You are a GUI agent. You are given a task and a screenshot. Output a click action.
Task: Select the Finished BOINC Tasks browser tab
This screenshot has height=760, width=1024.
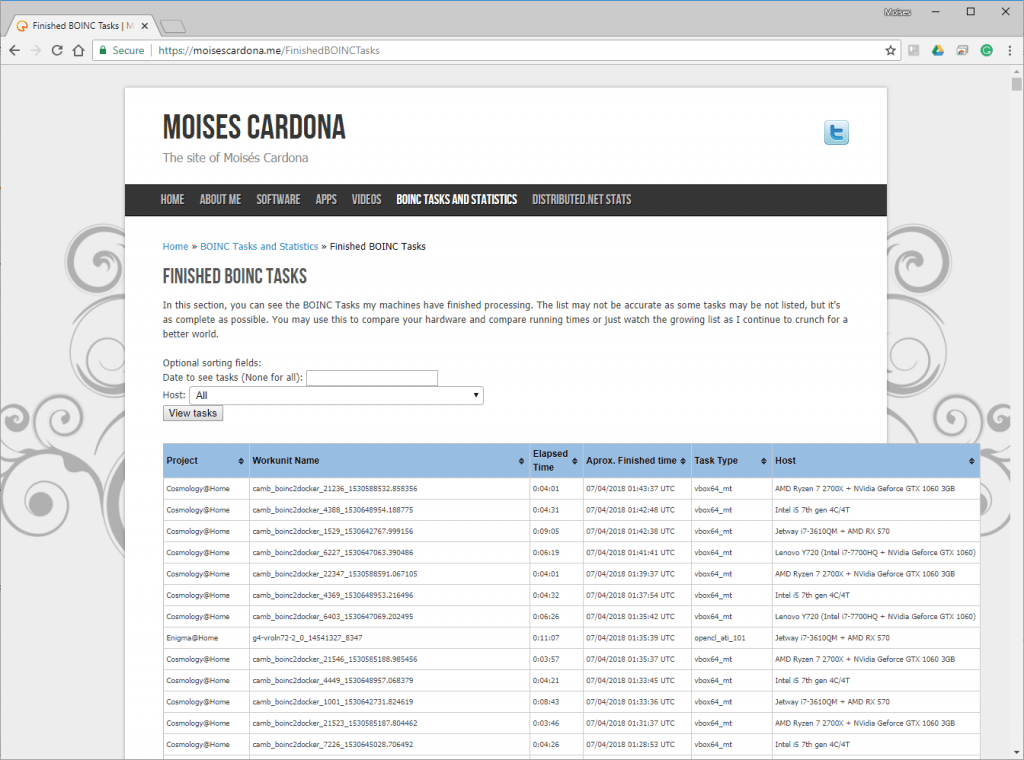point(83,26)
